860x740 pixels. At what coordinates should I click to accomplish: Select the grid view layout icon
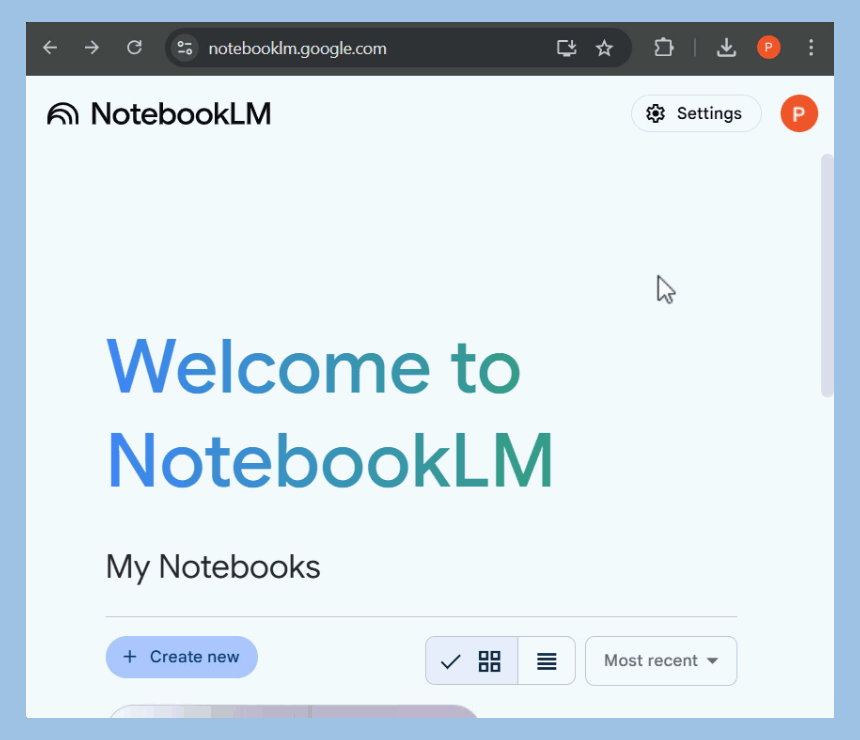click(489, 660)
